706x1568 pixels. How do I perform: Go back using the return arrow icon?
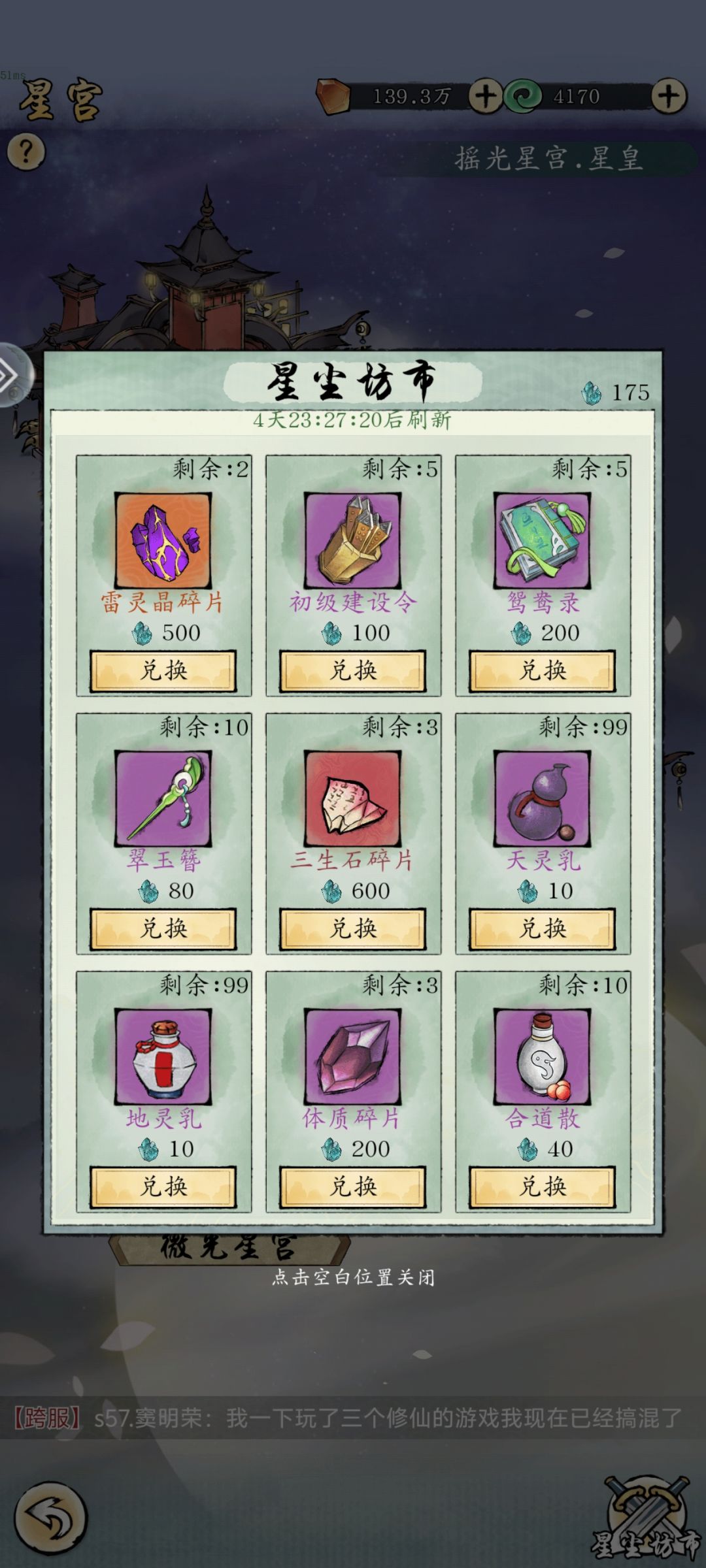click(50, 1518)
